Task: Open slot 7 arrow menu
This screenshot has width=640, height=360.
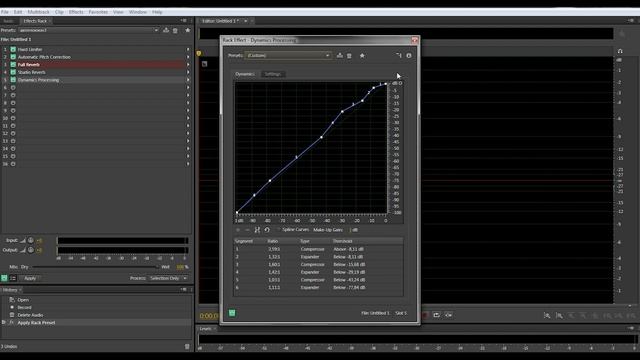Action: [188, 95]
